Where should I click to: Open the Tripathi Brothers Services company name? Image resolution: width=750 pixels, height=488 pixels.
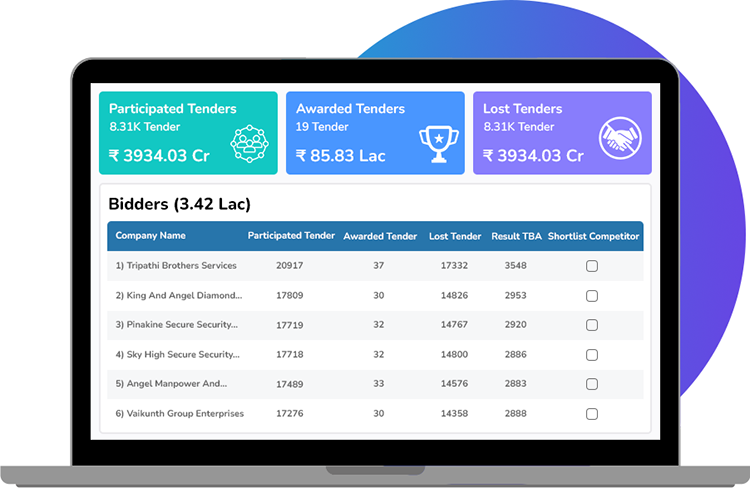point(176,266)
